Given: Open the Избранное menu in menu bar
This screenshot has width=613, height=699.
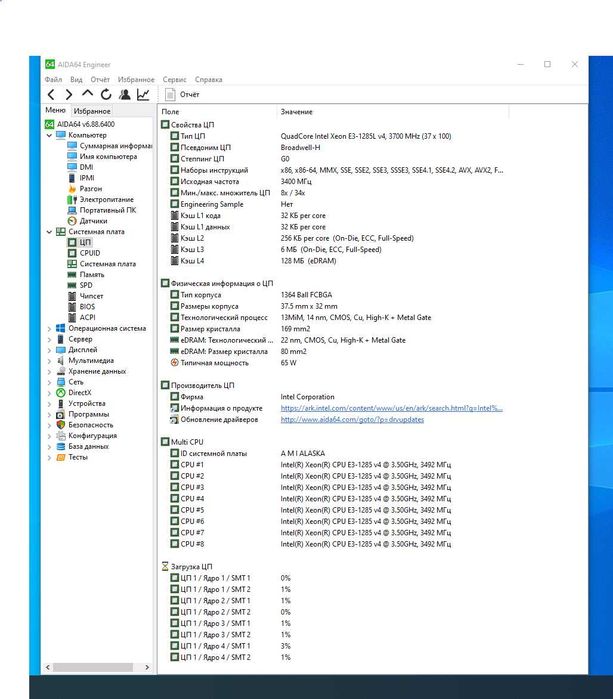Looking at the screenshot, I should click(x=136, y=79).
